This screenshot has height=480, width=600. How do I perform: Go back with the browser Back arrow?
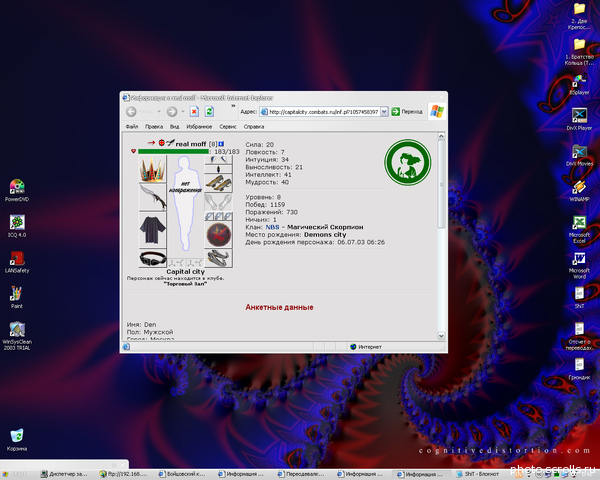(131, 111)
